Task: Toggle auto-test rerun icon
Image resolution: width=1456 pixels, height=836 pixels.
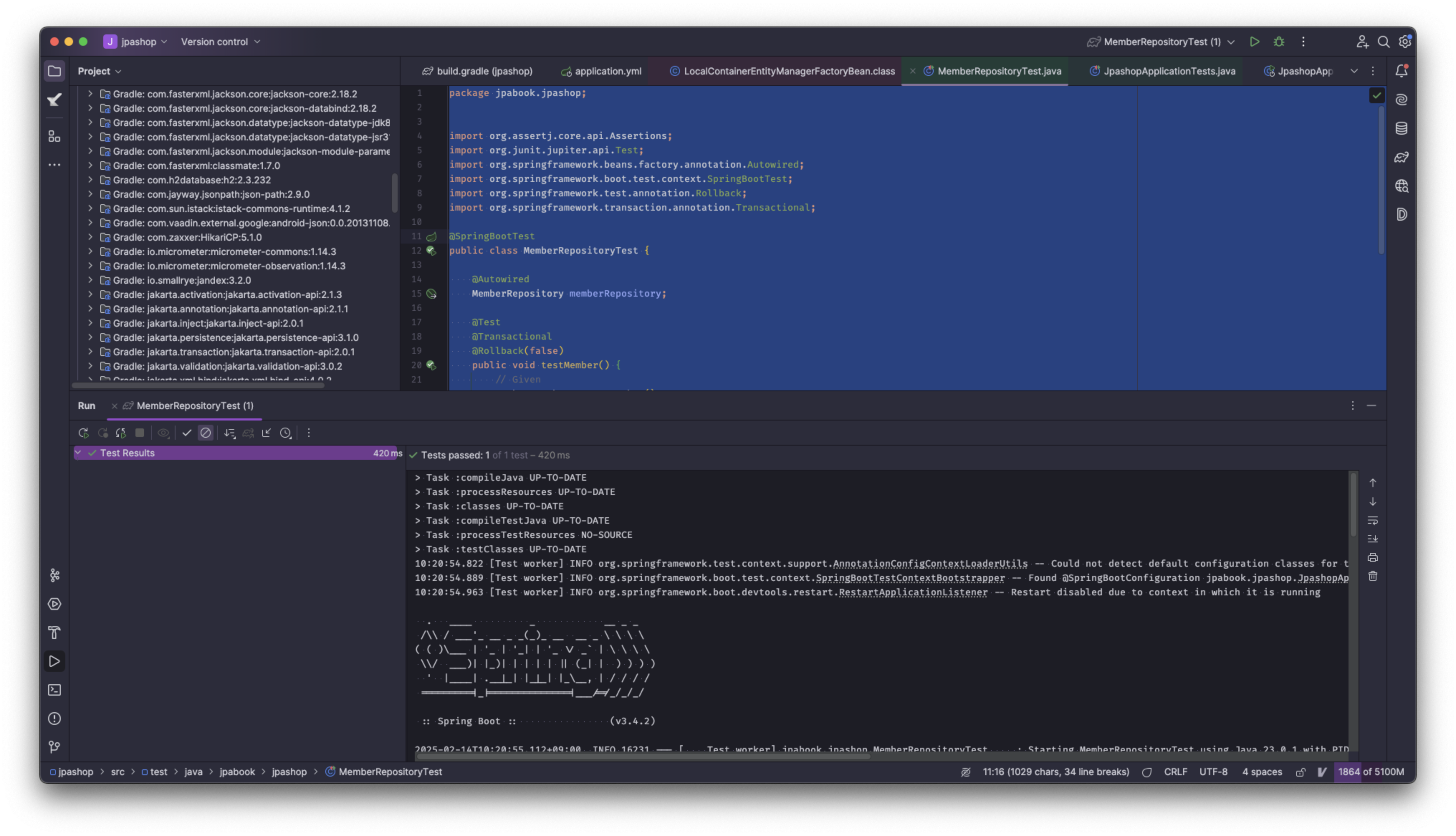Action: pos(121,433)
